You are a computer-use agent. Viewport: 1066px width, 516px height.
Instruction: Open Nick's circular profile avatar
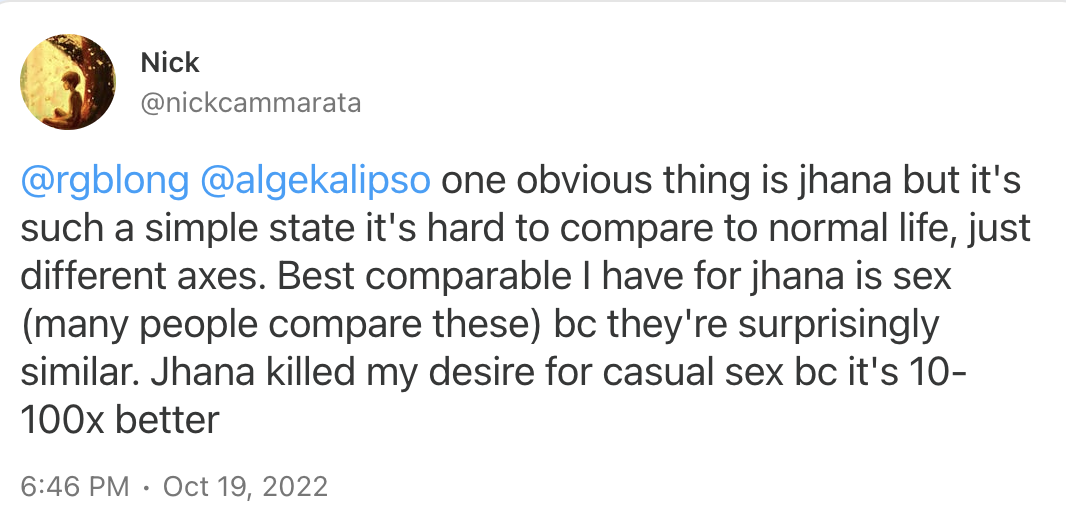(68, 82)
